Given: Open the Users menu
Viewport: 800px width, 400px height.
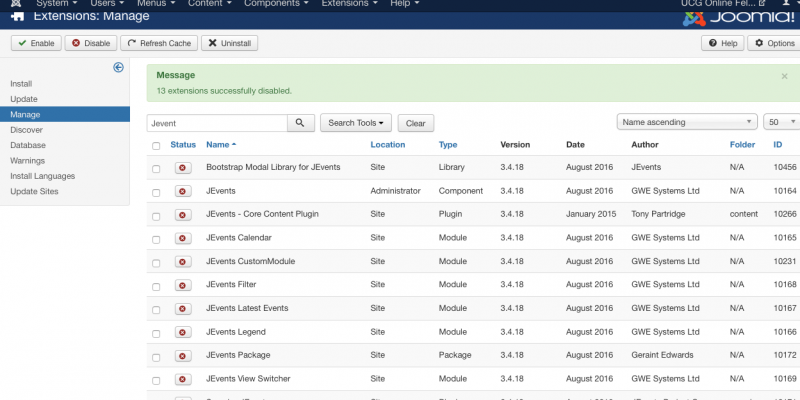Looking at the screenshot, I should coord(107,4).
